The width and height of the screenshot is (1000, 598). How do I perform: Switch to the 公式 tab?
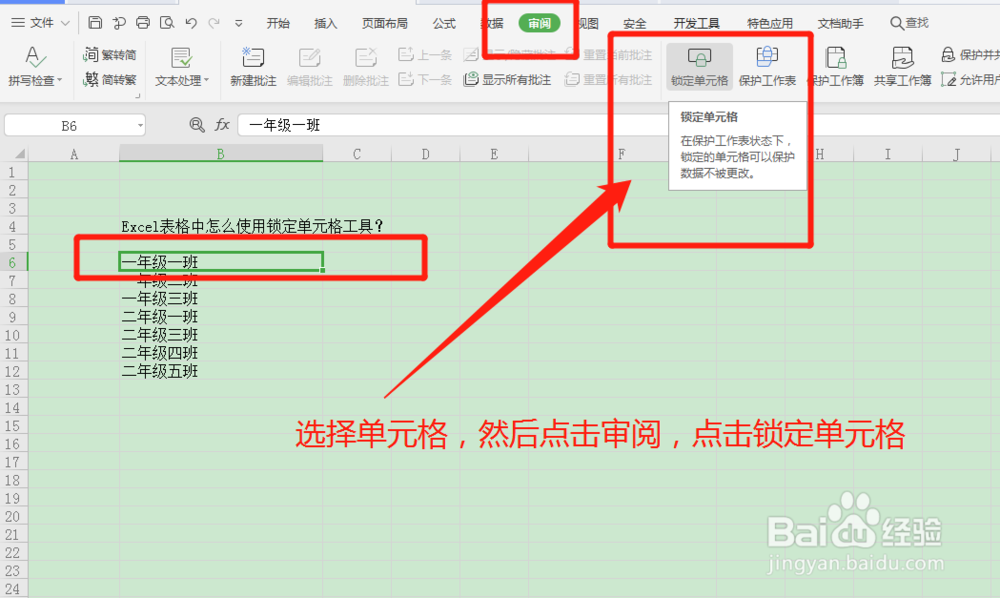(x=444, y=24)
